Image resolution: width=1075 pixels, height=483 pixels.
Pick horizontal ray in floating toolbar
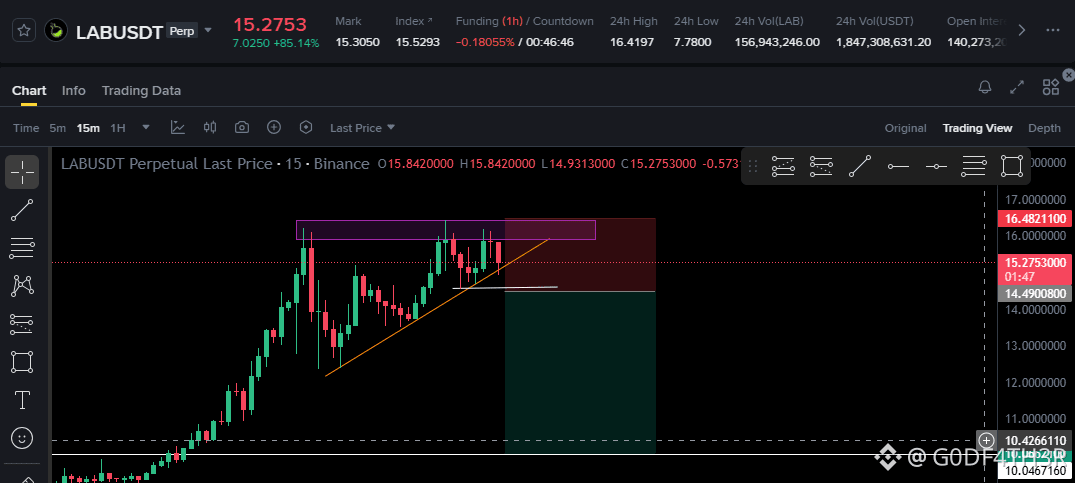898,166
